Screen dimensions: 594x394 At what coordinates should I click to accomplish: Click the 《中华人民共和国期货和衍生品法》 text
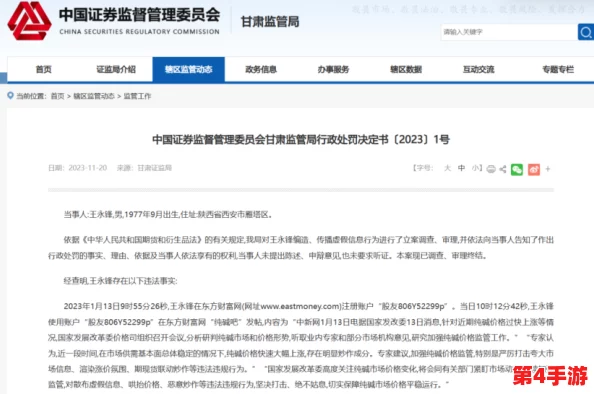[x=142, y=239]
